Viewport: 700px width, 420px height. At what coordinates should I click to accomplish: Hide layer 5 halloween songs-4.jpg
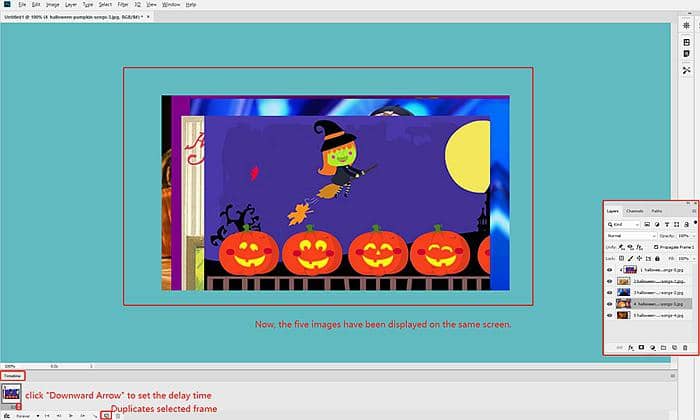pos(609,315)
